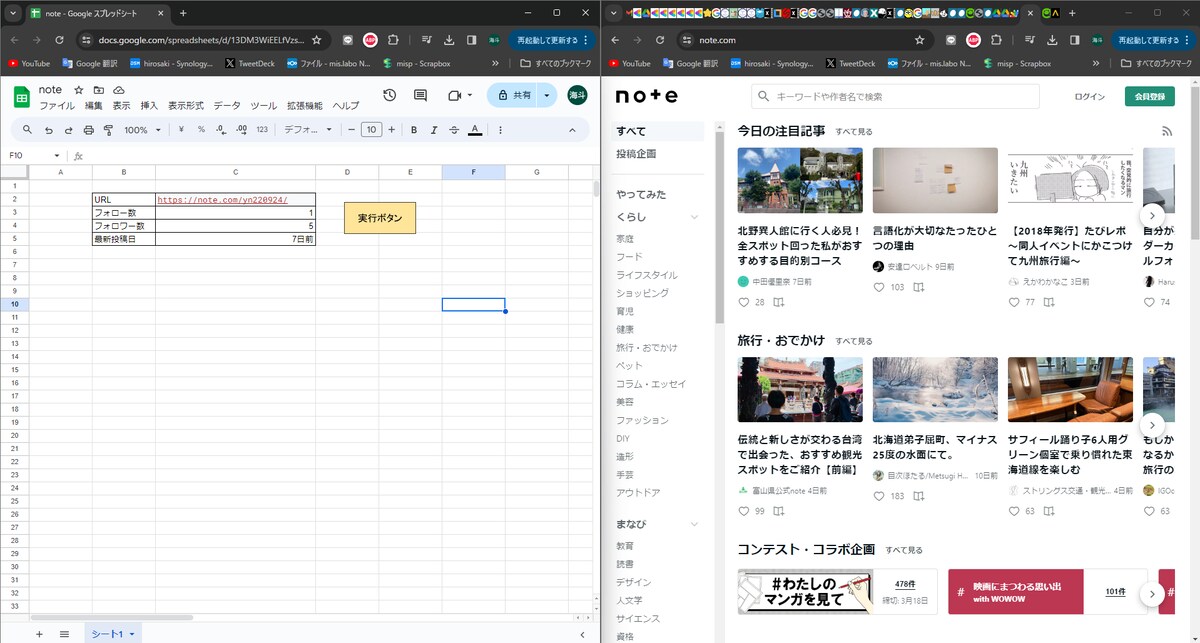
Task: Open the シート1 tab menu arrow
Action: point(131,634)
